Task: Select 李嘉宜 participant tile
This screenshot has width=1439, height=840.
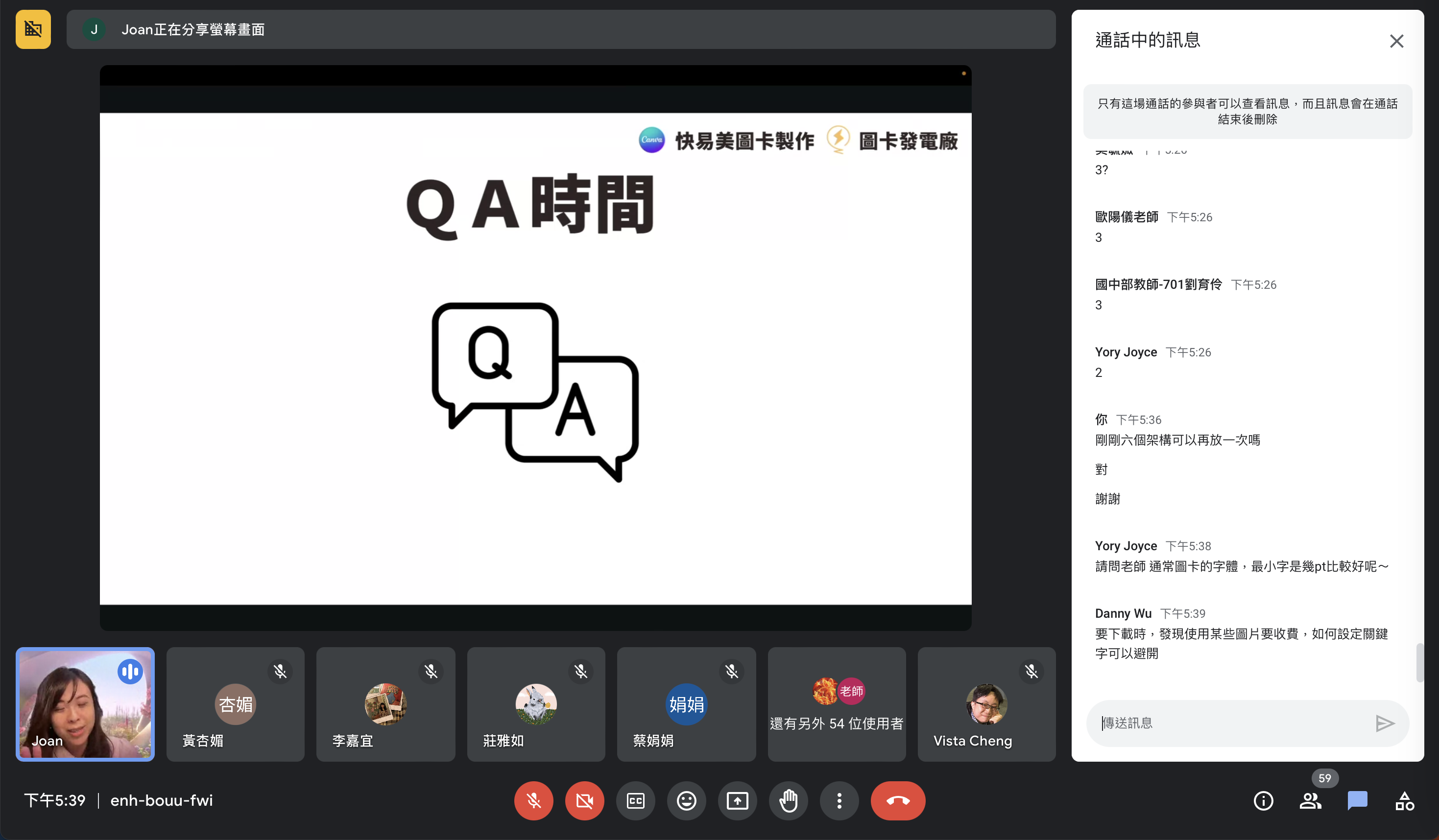Action: [385, 703]
